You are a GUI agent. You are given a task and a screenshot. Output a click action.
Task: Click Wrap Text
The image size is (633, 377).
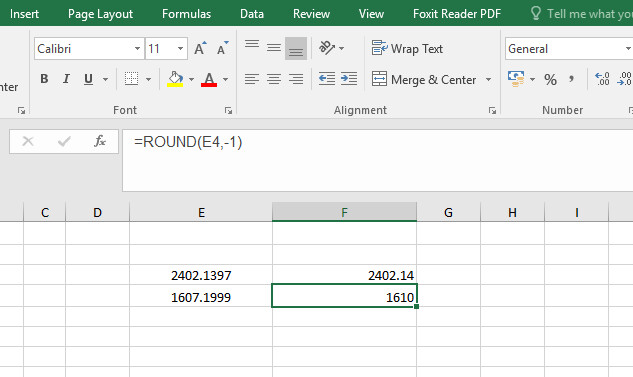point(407,48)
